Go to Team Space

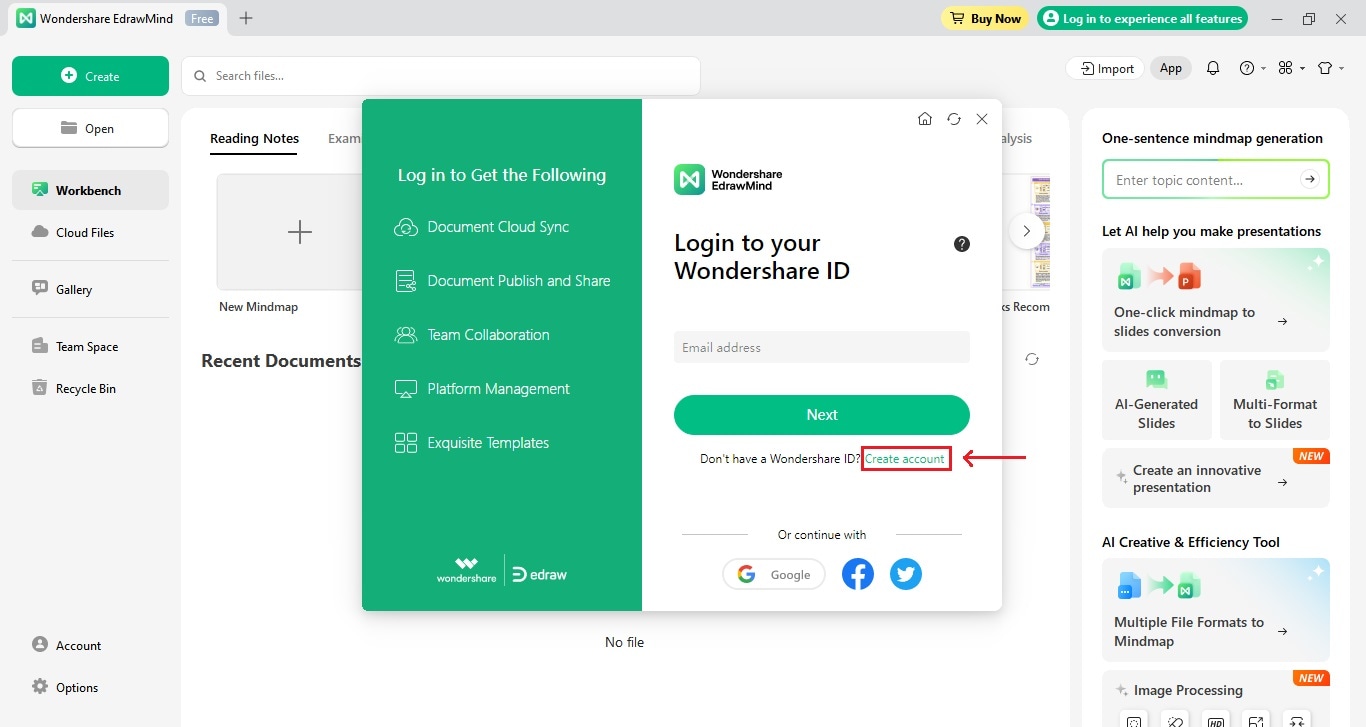(x=90, y=346)
